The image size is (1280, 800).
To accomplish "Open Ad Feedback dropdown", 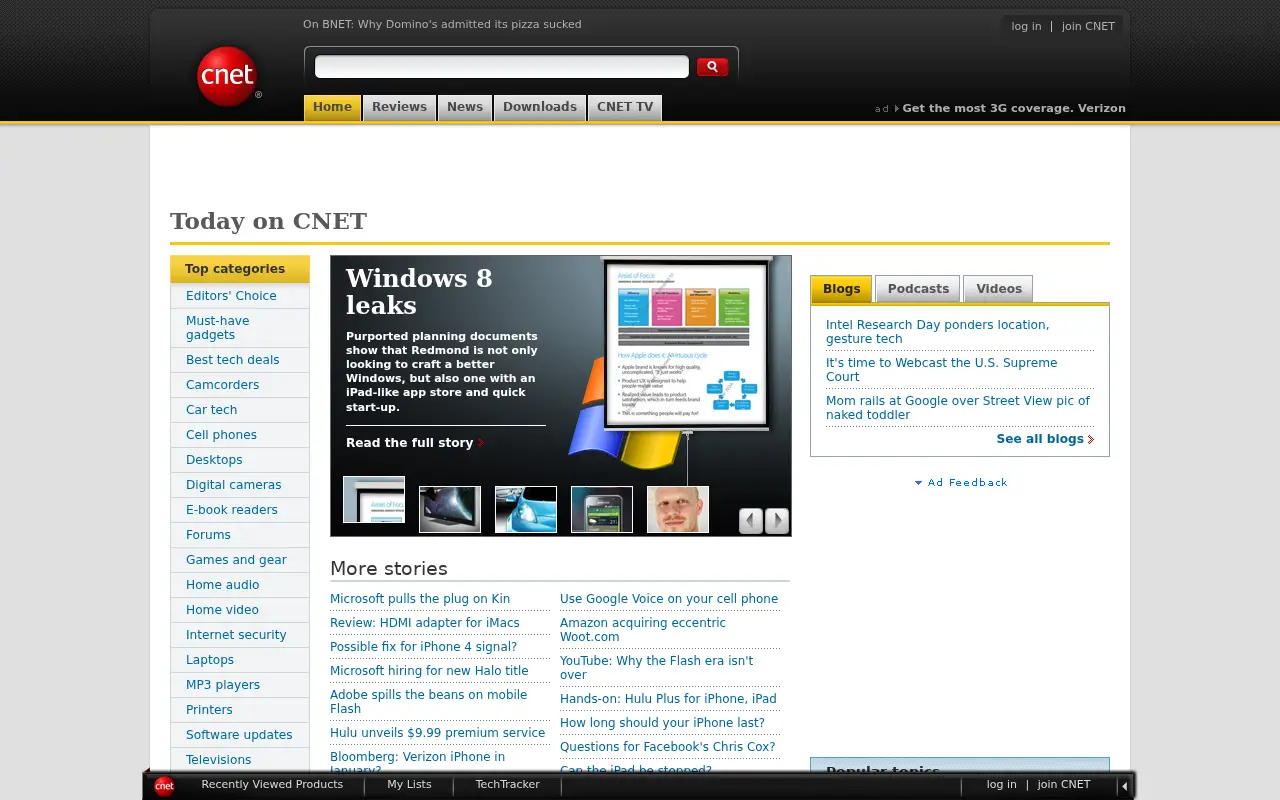I will click(x=961, y=483).
